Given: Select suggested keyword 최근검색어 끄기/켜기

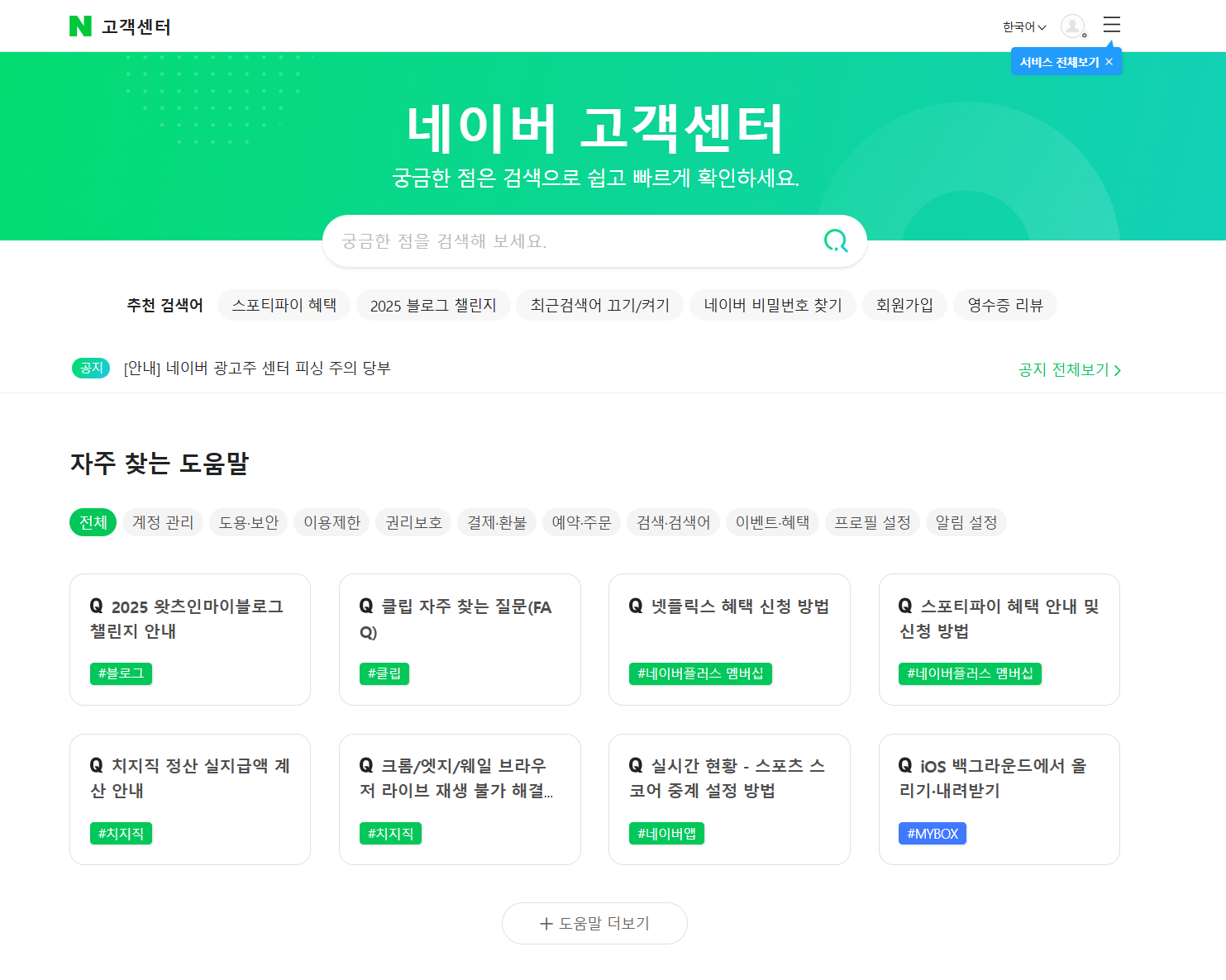Looking at the screenshot, I should click(600, 305).
